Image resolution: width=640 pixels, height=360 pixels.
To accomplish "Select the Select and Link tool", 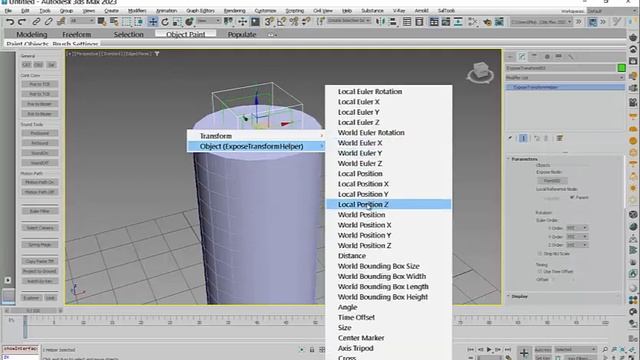I will 36,22.
